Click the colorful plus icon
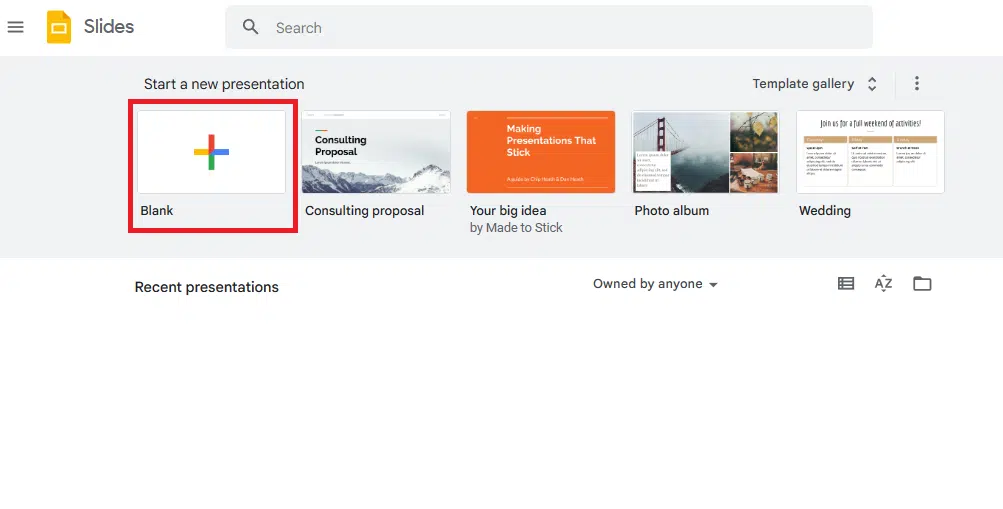Viewport: 1003px width, 509px height. [211, 152]
